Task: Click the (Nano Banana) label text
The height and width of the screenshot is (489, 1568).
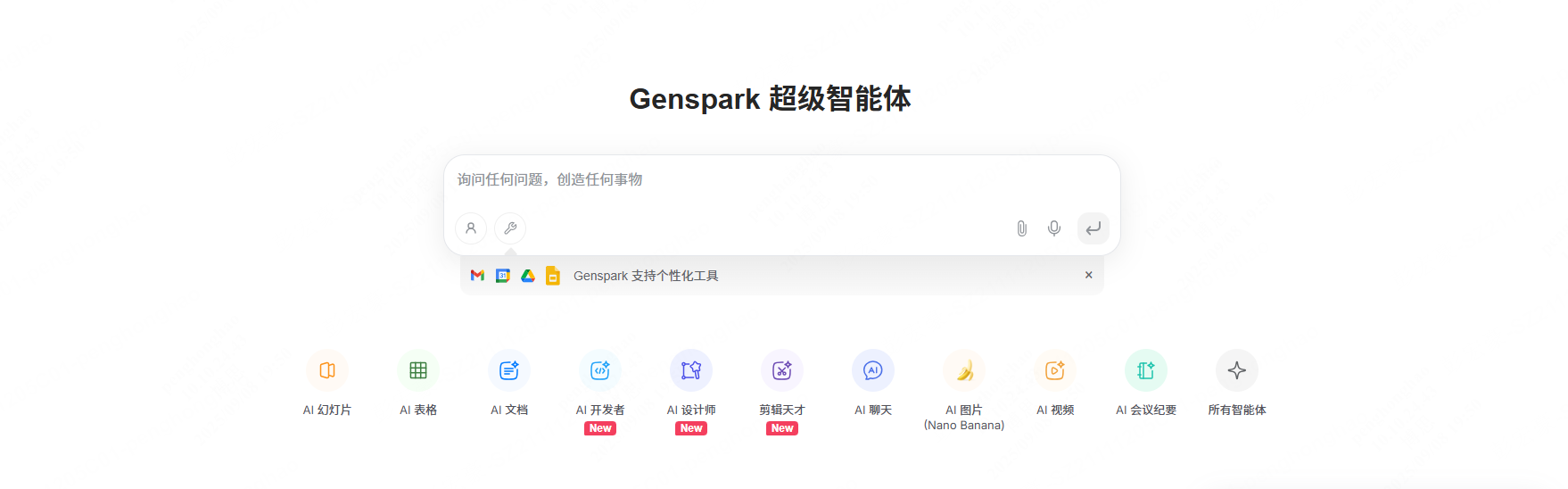Action: (x=964, y=426)
